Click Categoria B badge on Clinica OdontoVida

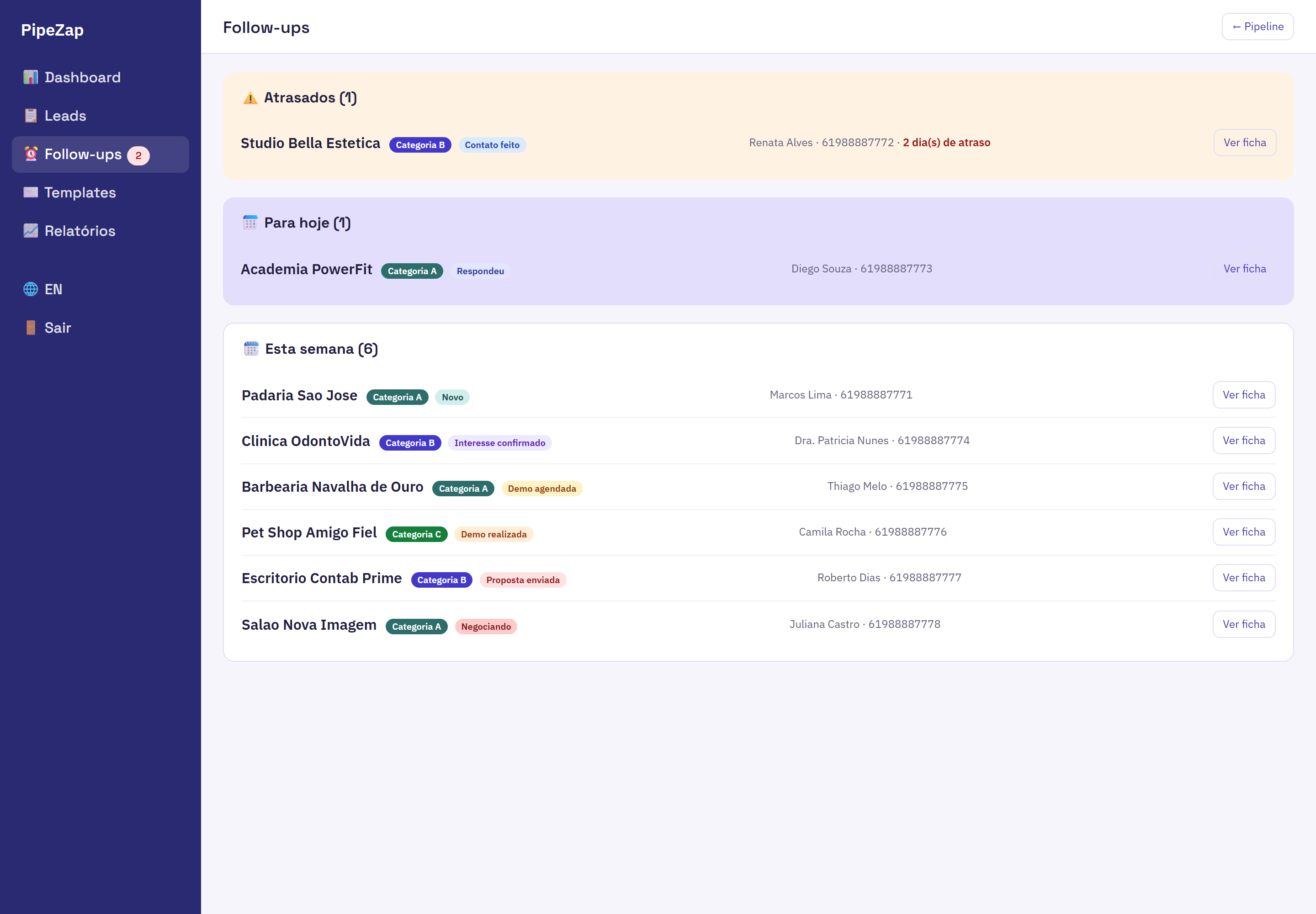[x=410, y=443]
